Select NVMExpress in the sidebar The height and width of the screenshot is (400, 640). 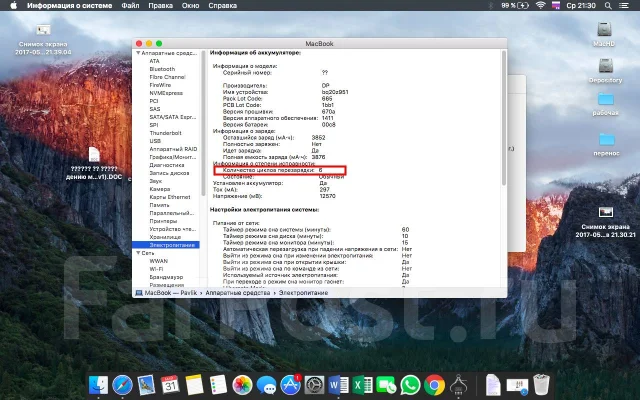tap(166, 93)
